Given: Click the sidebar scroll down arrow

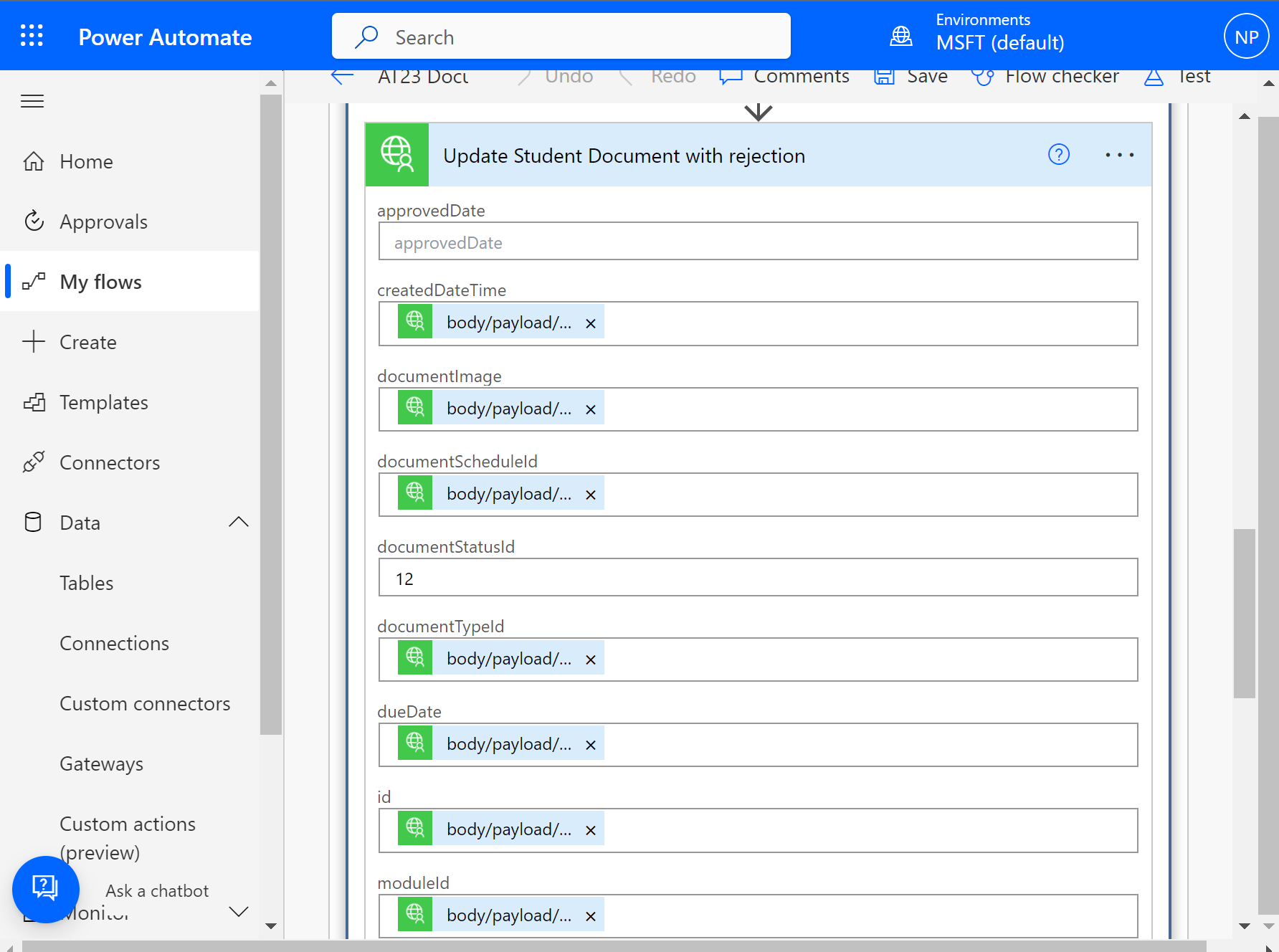Looking at the screenshot, I should click(271, 925).
